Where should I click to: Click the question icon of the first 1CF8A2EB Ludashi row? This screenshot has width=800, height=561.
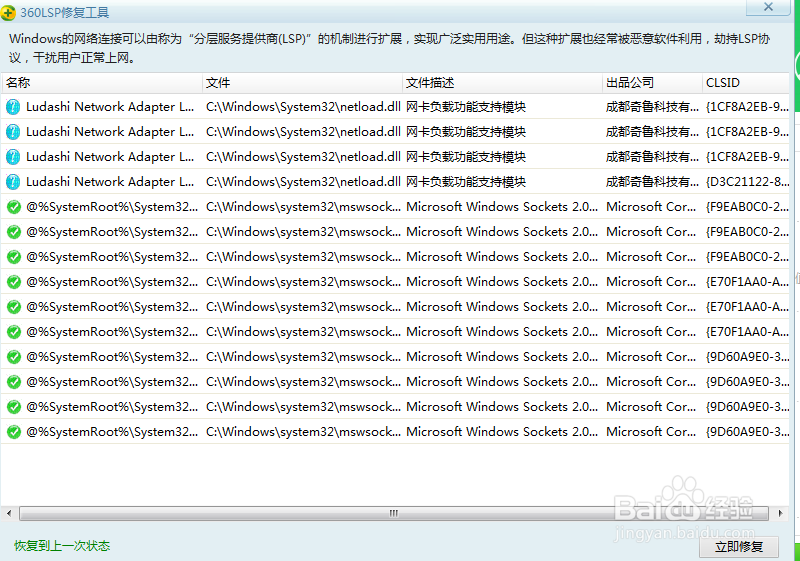13,107
